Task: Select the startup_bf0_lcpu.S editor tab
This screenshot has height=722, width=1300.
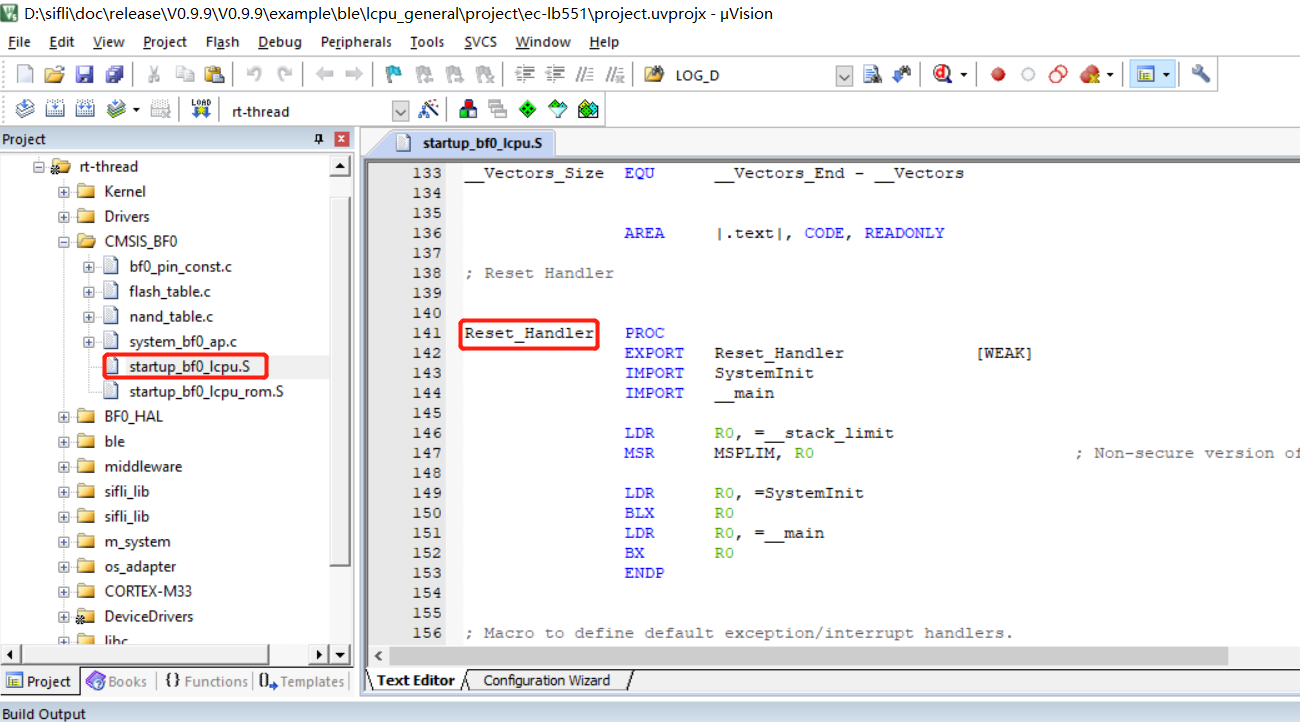Action: 469,143
